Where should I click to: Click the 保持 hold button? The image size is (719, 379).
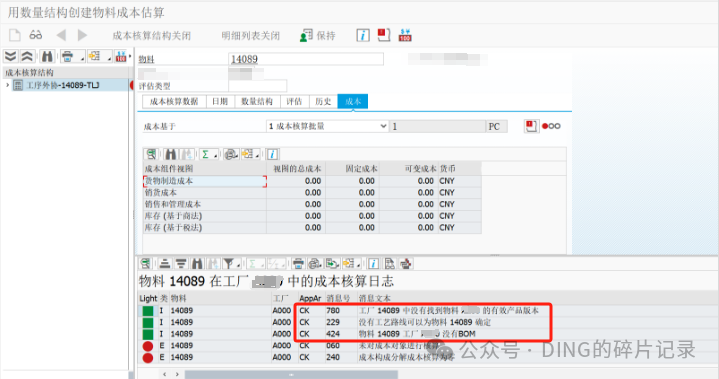(317, 36)
